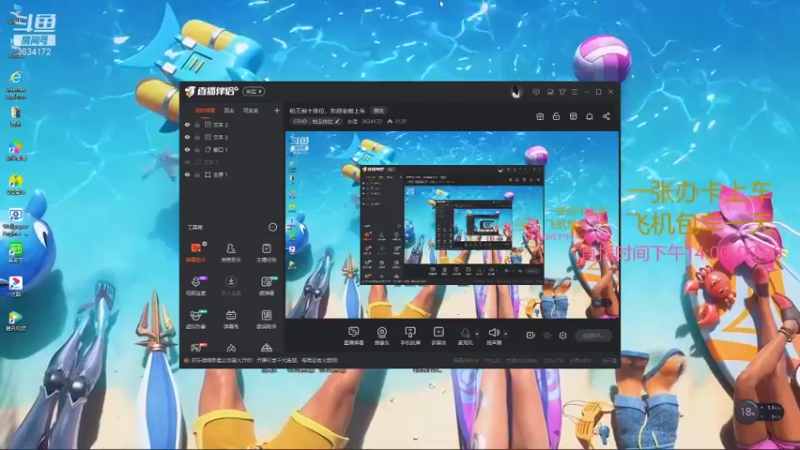Image resolution: width=800 pixels, height=450 pixels.
Task: Add 摄像头 camera source
Action: click(x=382, y=336)
